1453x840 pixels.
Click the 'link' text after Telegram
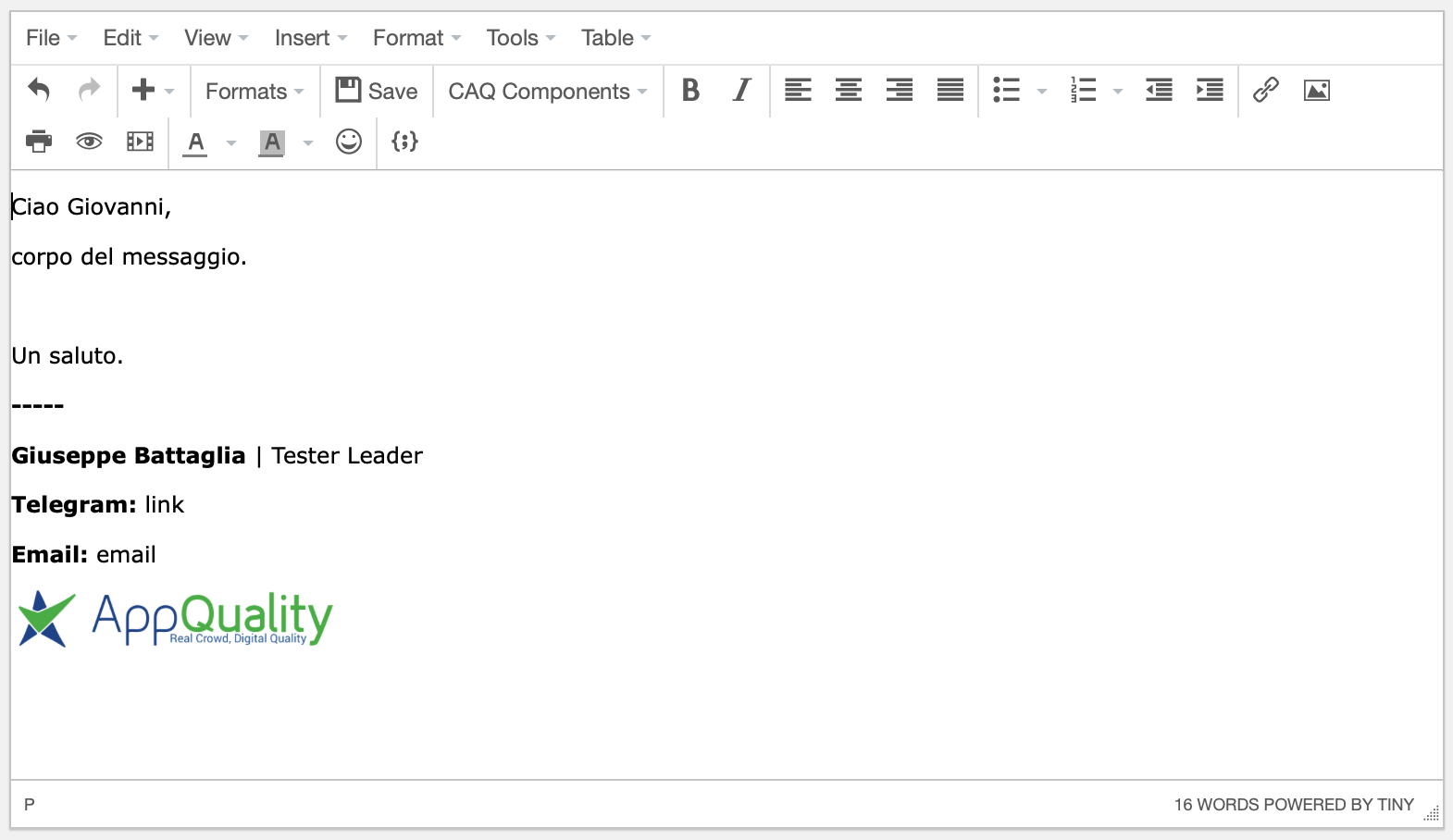[x=165, y=504]
